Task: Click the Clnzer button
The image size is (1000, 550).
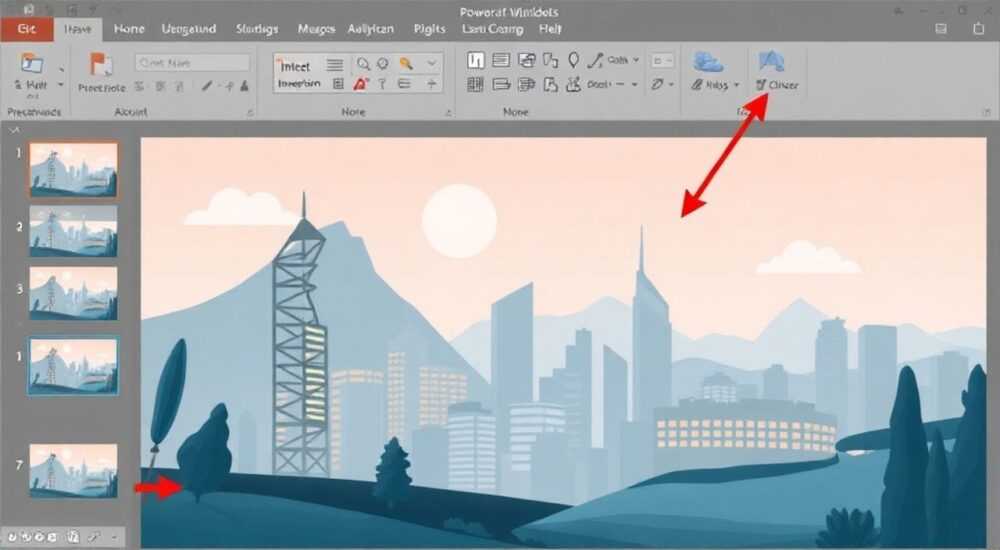Action: (777, 85)
